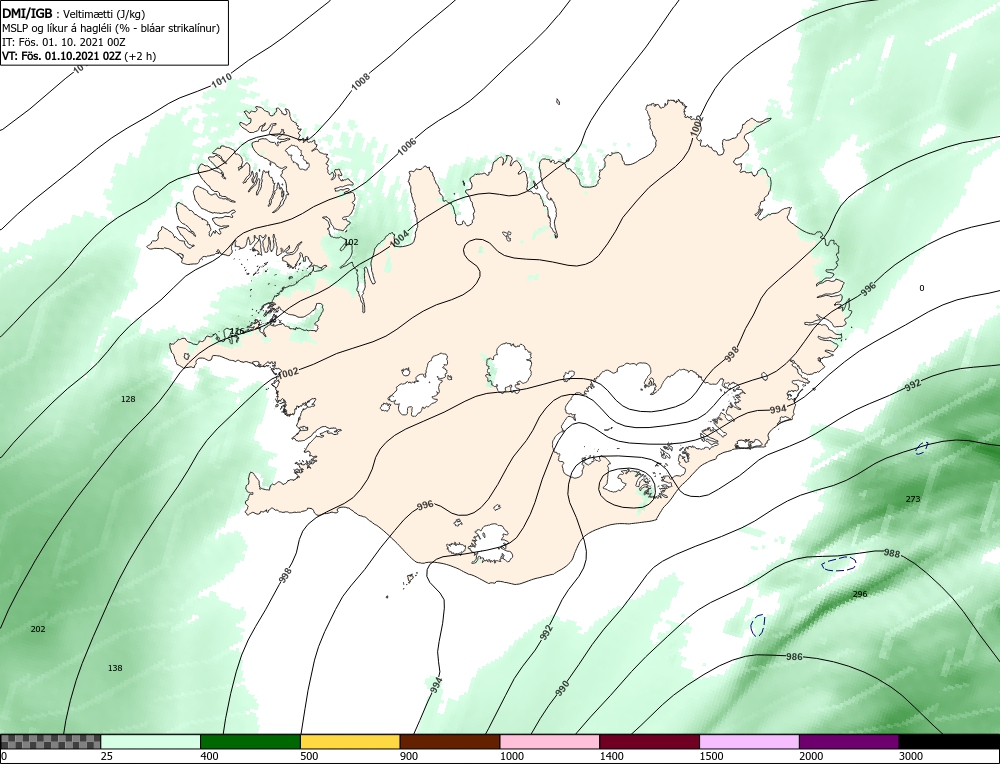This screenshot has width=1000, height=764.
Task: Select the pink 1000–1400 legend swatch
Action: [550, 741]
